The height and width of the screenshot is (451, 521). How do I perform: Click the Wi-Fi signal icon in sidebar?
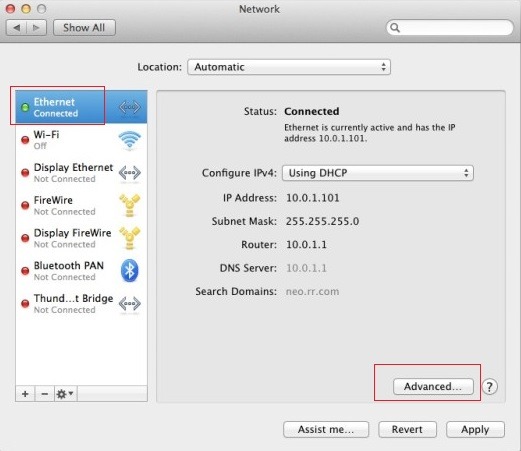(x=129, y=140)
